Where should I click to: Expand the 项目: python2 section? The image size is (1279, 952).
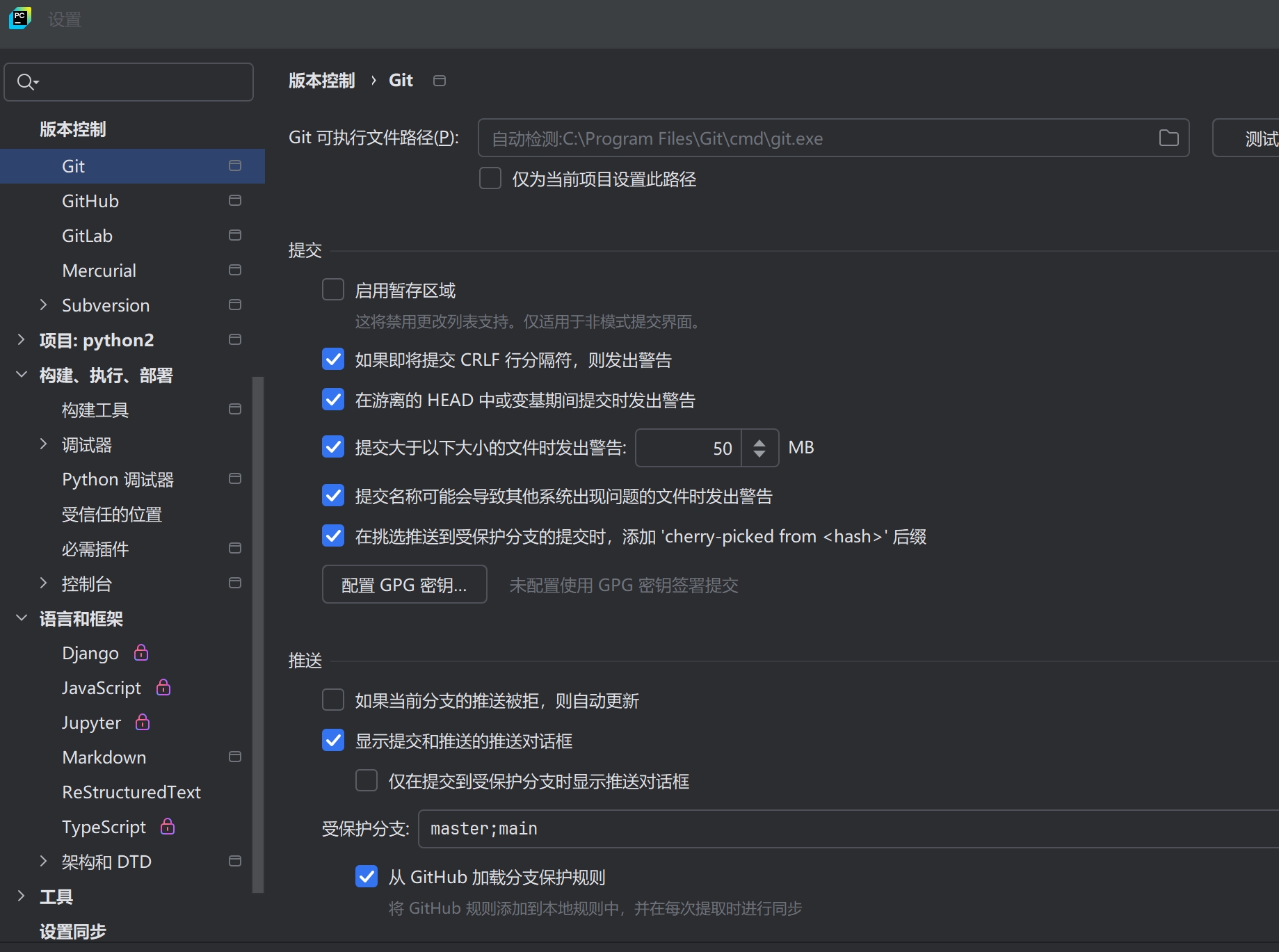click(21, 339)
